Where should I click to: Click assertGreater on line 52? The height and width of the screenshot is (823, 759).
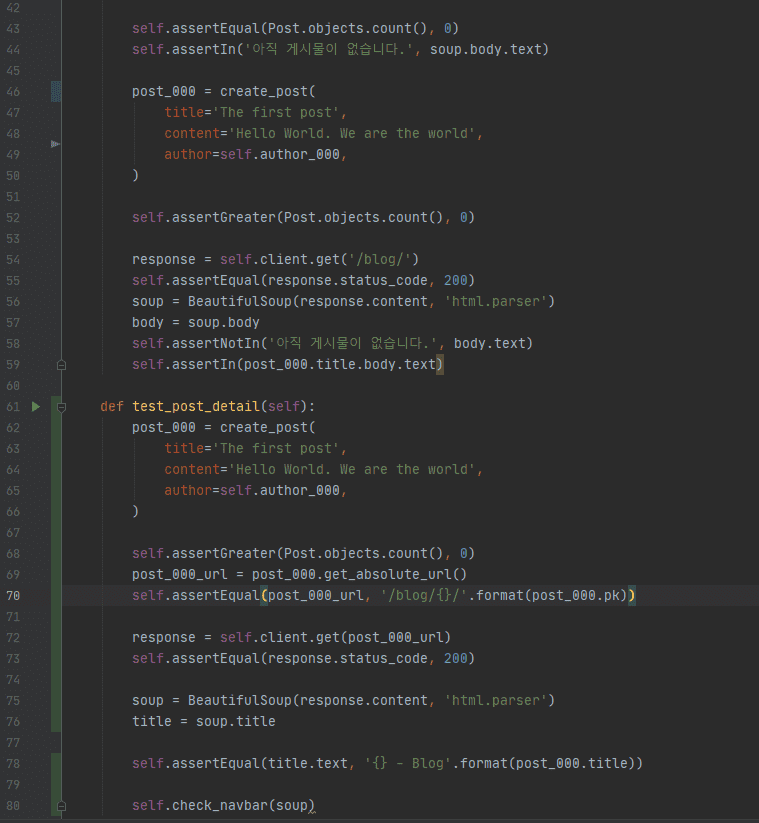[224, 217]
